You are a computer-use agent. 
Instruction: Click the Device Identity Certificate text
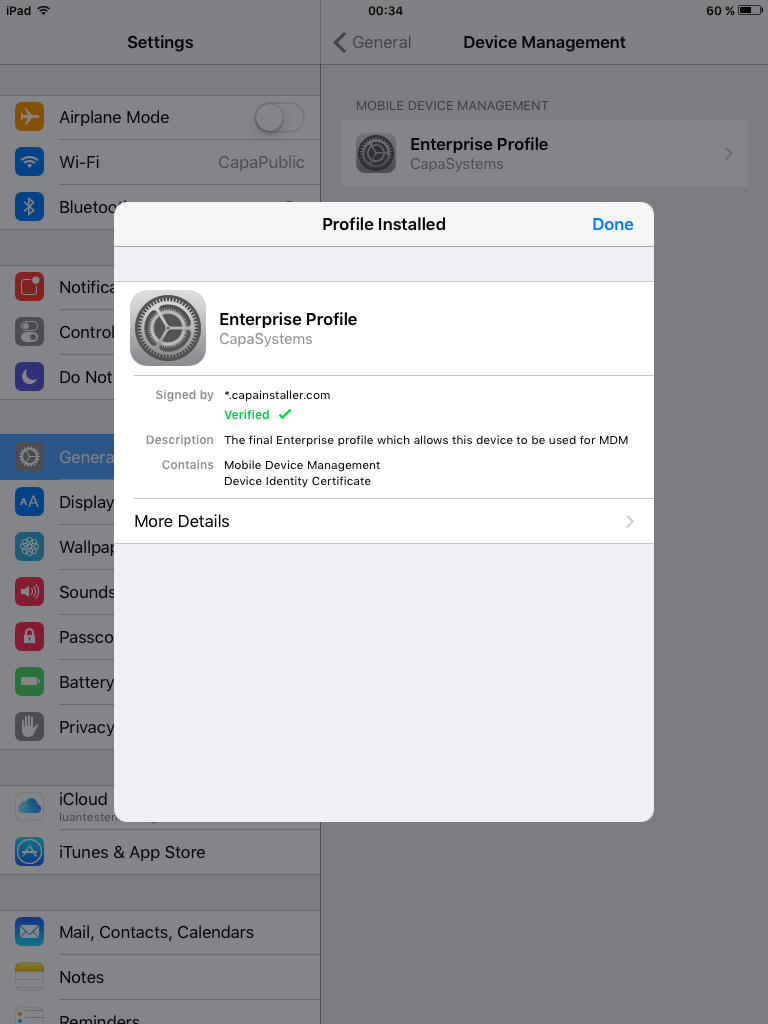297,481
